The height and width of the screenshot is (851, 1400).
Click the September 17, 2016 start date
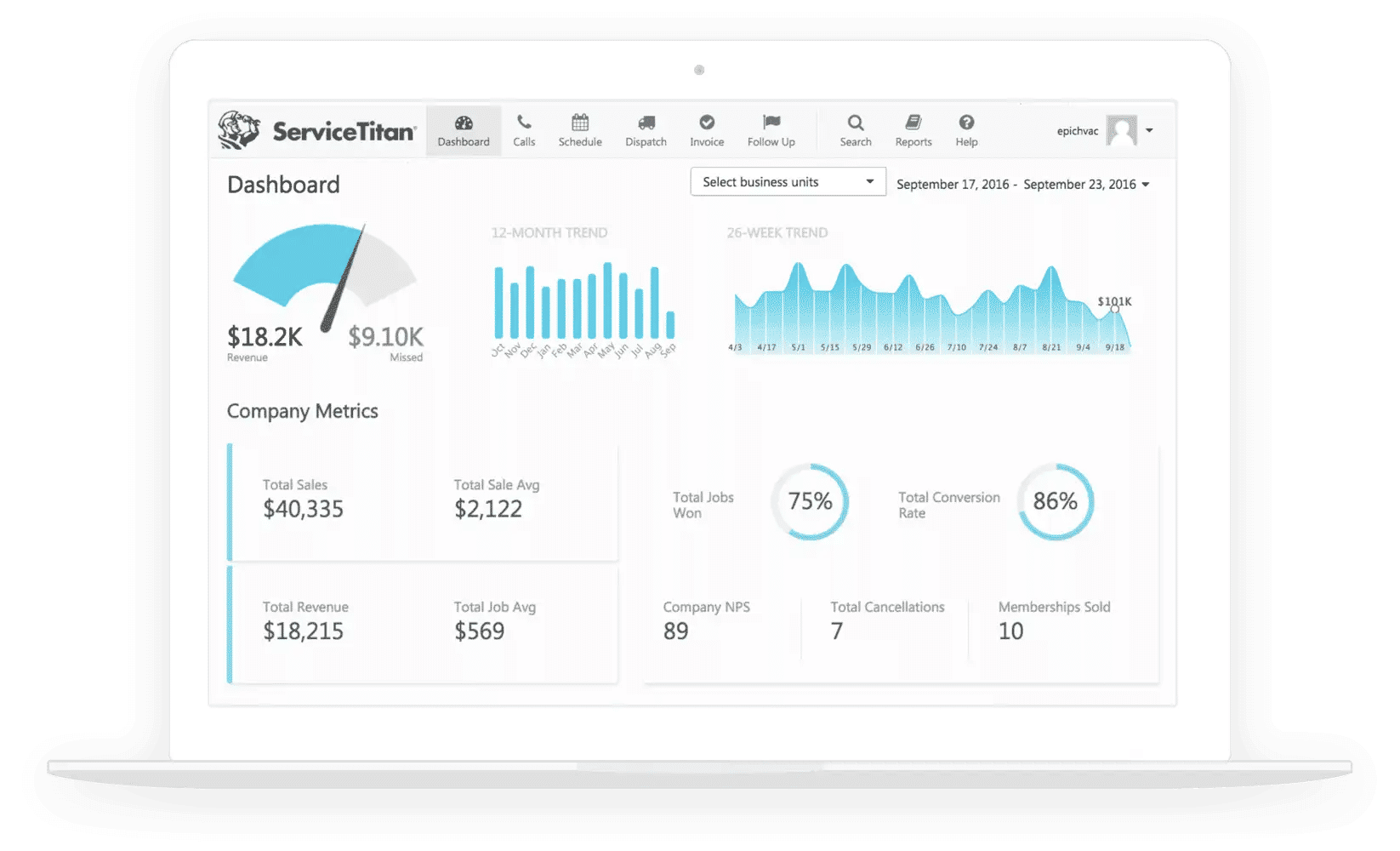coord(953,185)
